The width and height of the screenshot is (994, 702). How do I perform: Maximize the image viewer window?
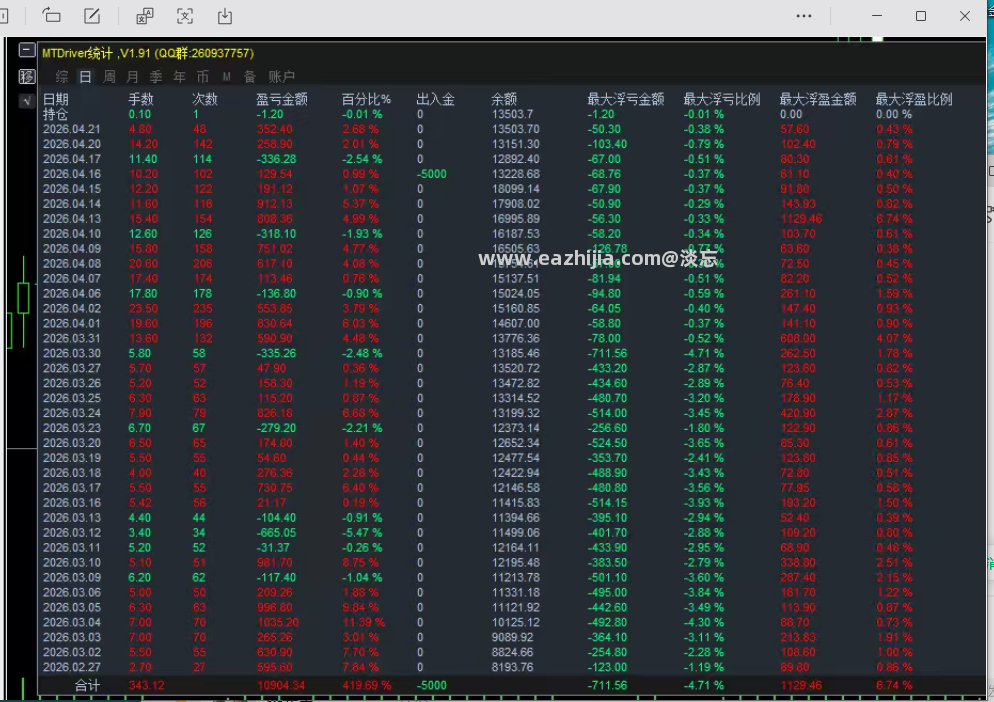coord(921,16)
